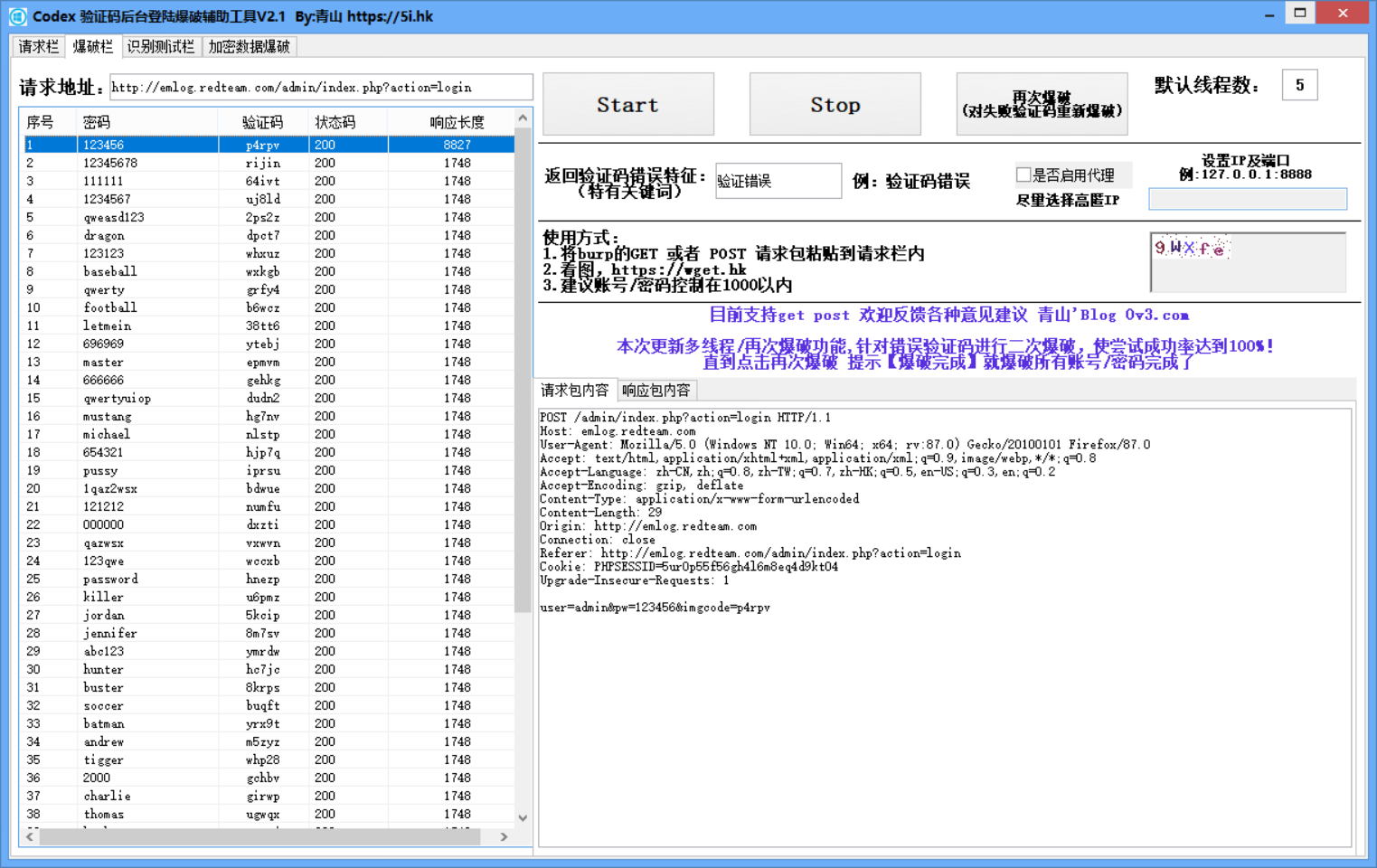Viewport: 1377px width, 868px height.
Task: Click the Stop button
Action: 835,104
